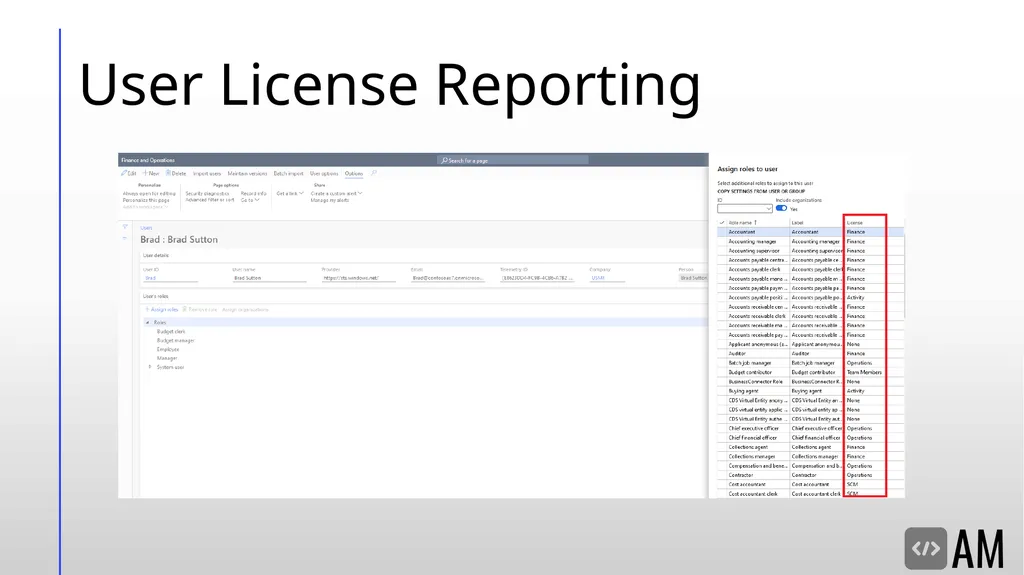
Task: Click the Remove role trash icon
Action: point(185,310)
